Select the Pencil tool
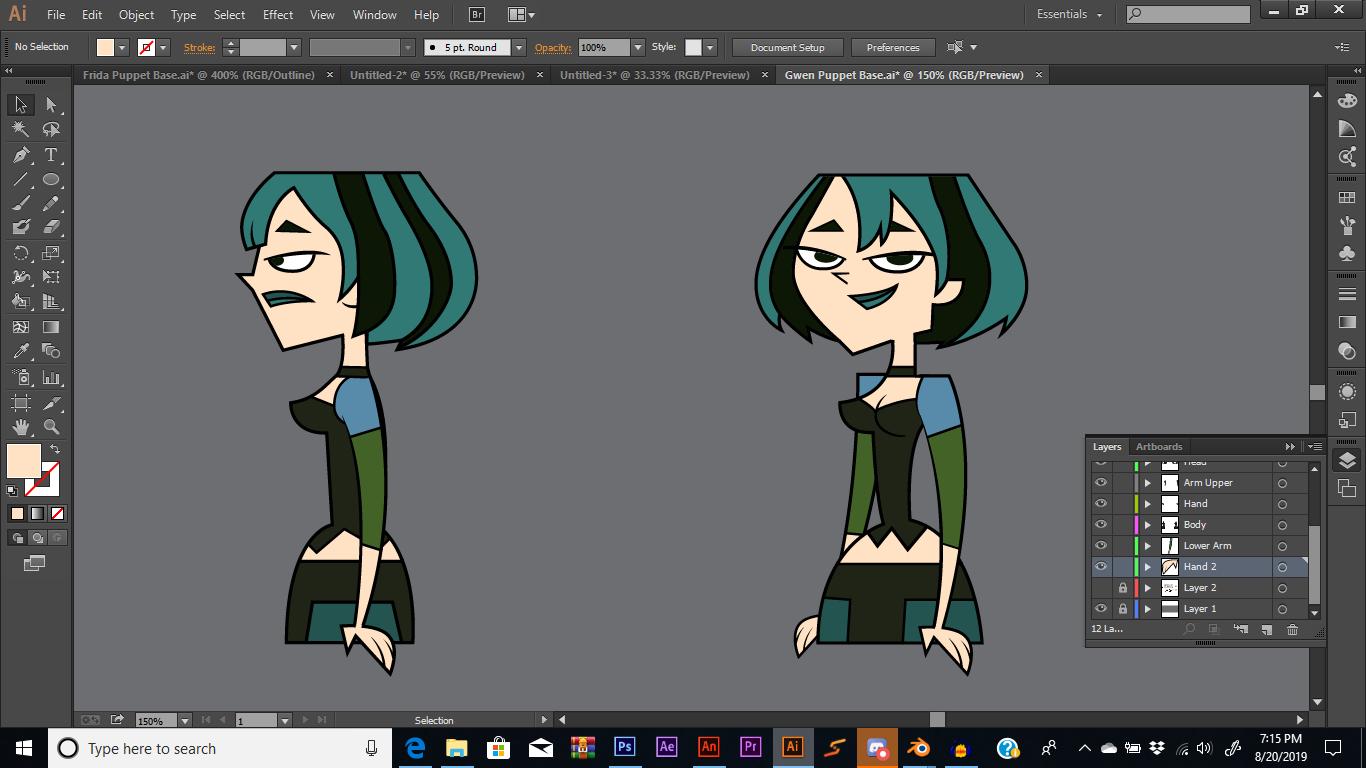 pos(51,204)
